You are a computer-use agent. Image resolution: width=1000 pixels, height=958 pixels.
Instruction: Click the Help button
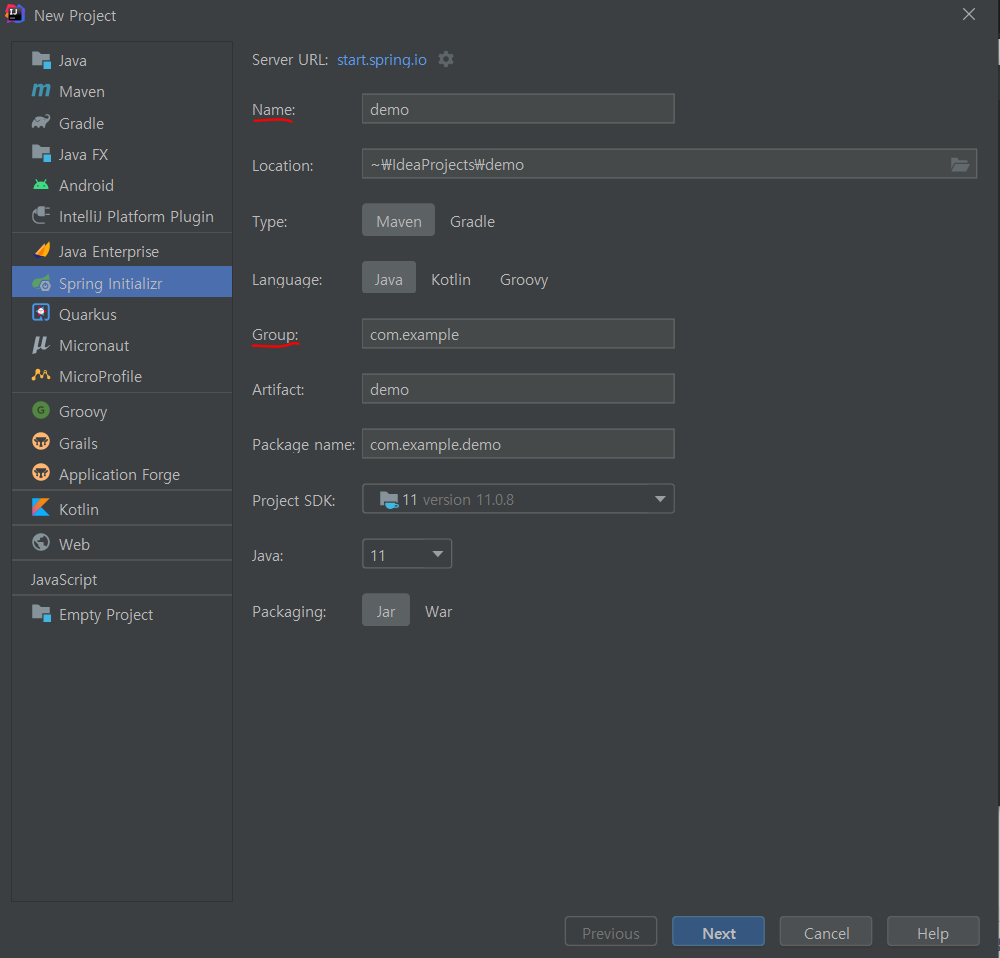coord(933,932)
